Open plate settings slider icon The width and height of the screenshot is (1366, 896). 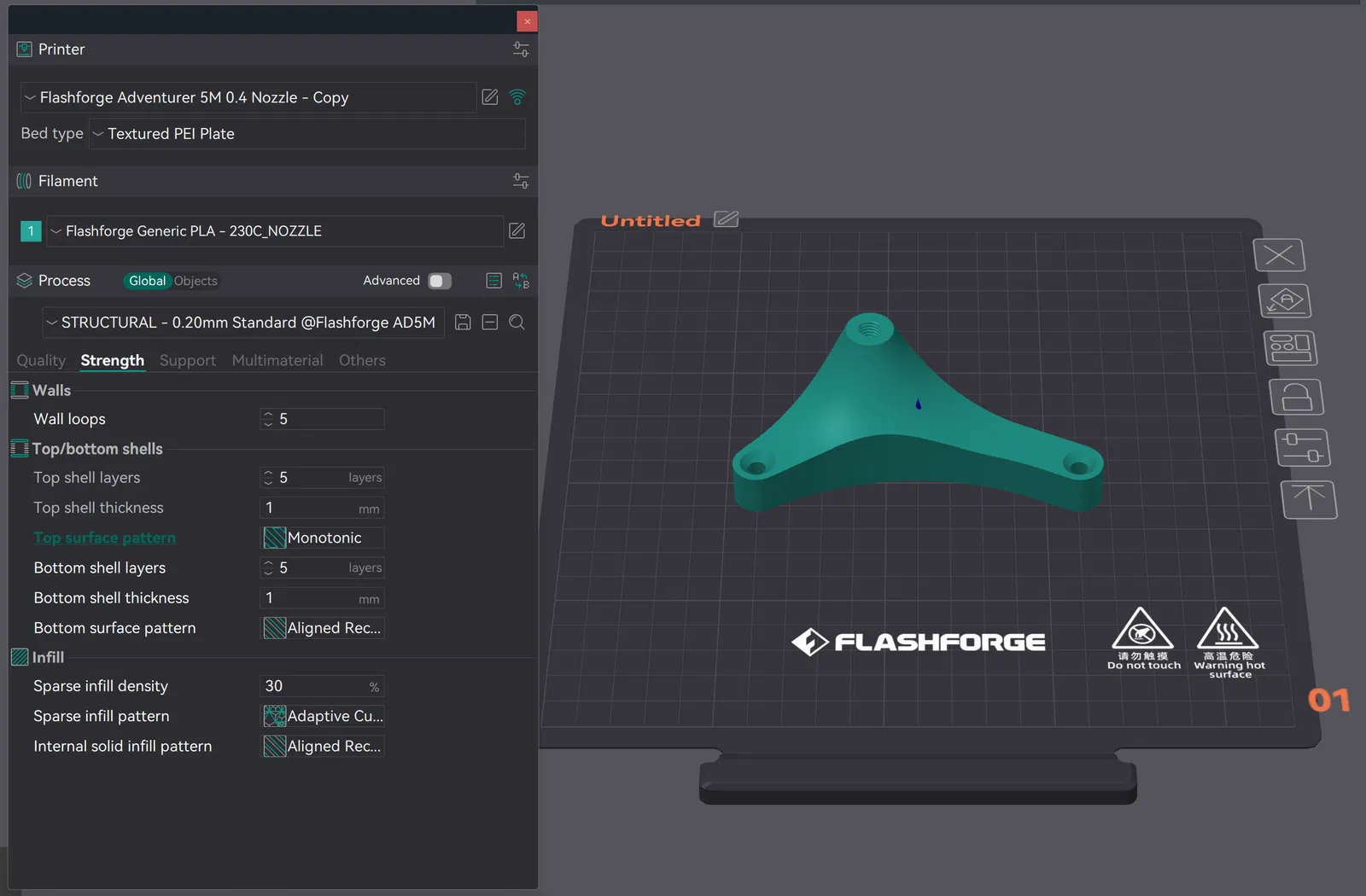1303,448
